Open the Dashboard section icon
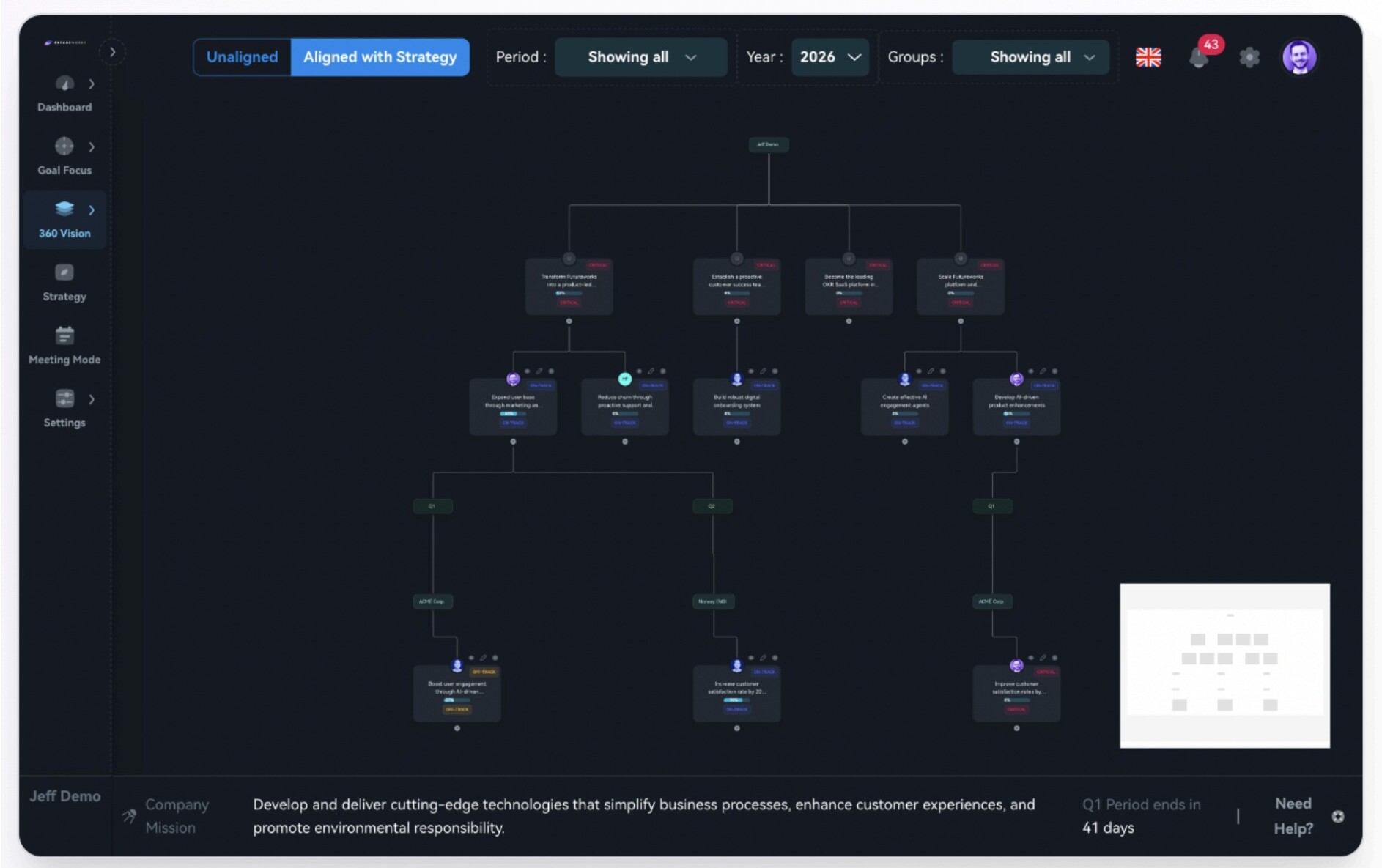 (64, 84)
